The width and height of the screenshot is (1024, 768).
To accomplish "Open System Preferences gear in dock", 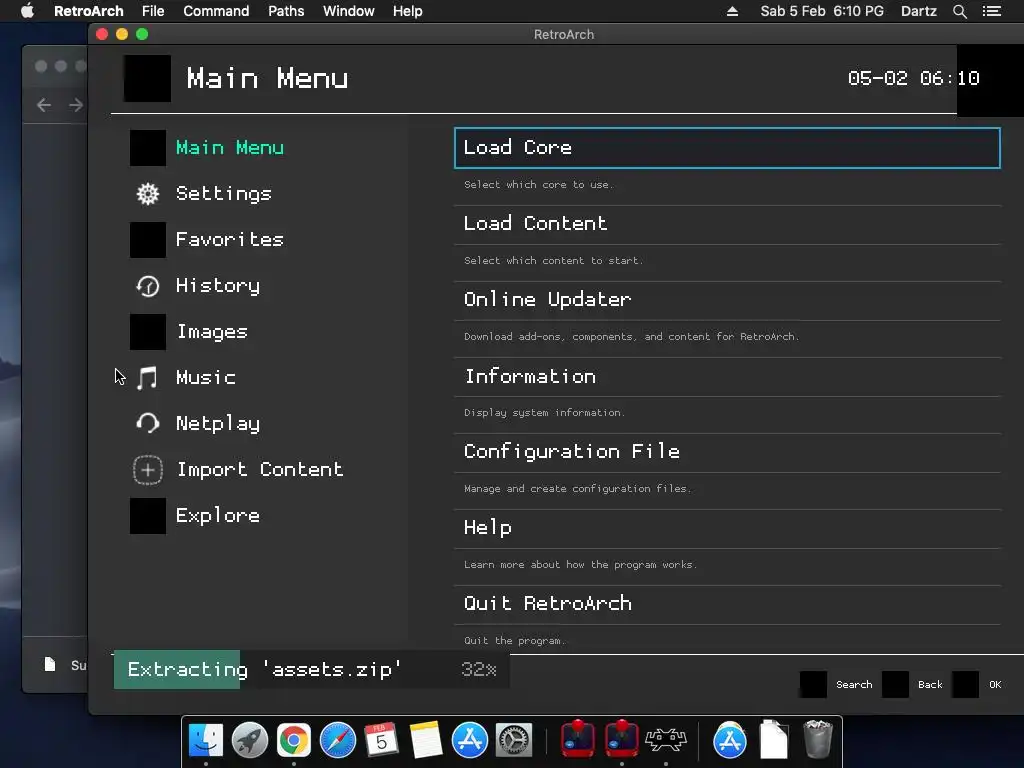I will (x=514, y=740).
